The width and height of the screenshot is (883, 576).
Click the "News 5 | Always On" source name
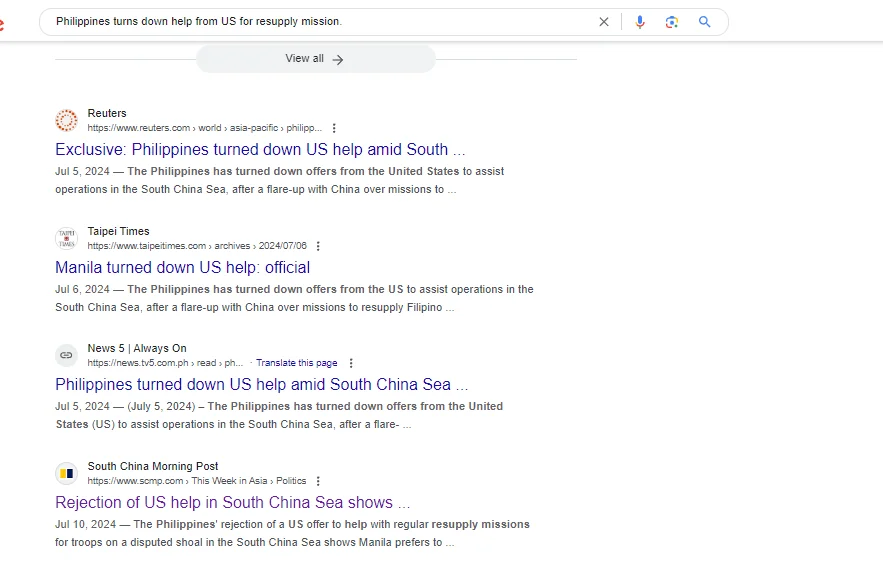tap(137, 348)
